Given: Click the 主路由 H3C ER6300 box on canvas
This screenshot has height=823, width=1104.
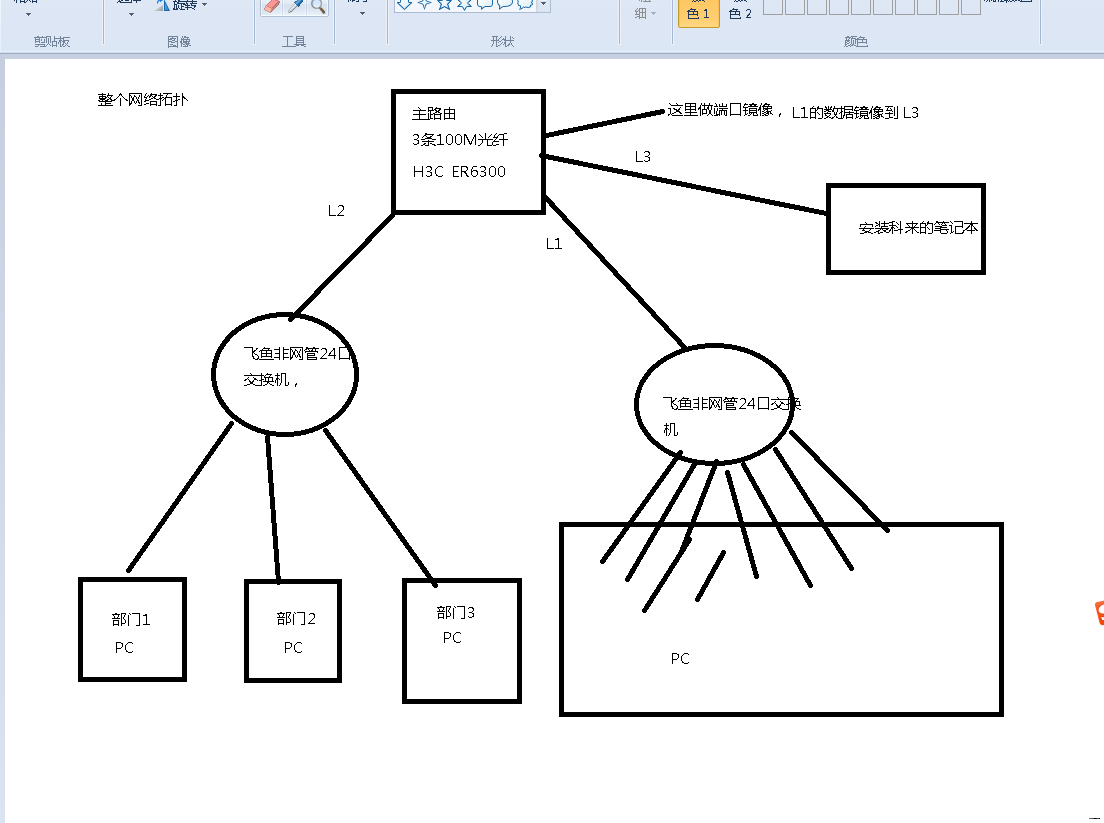Looking at the screenshot, I should click(x=468, y=150).
